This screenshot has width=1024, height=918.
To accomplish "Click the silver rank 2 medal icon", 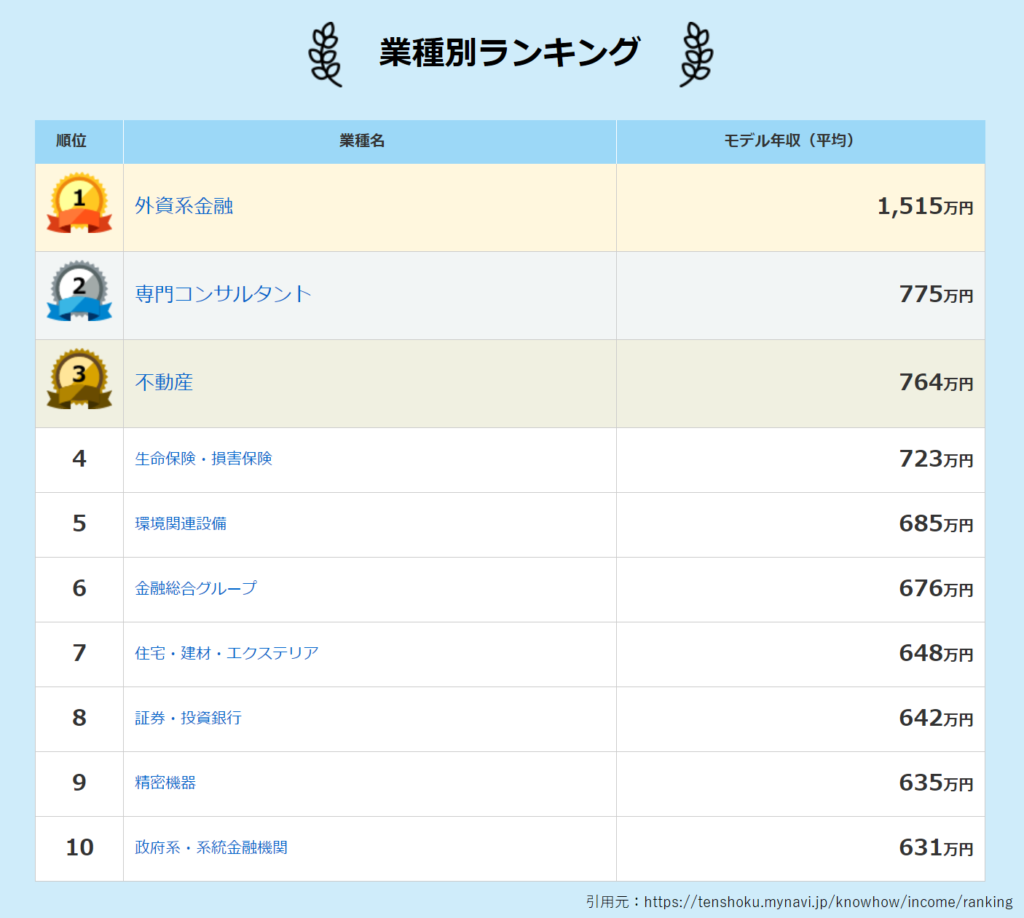I will (79, 292).
